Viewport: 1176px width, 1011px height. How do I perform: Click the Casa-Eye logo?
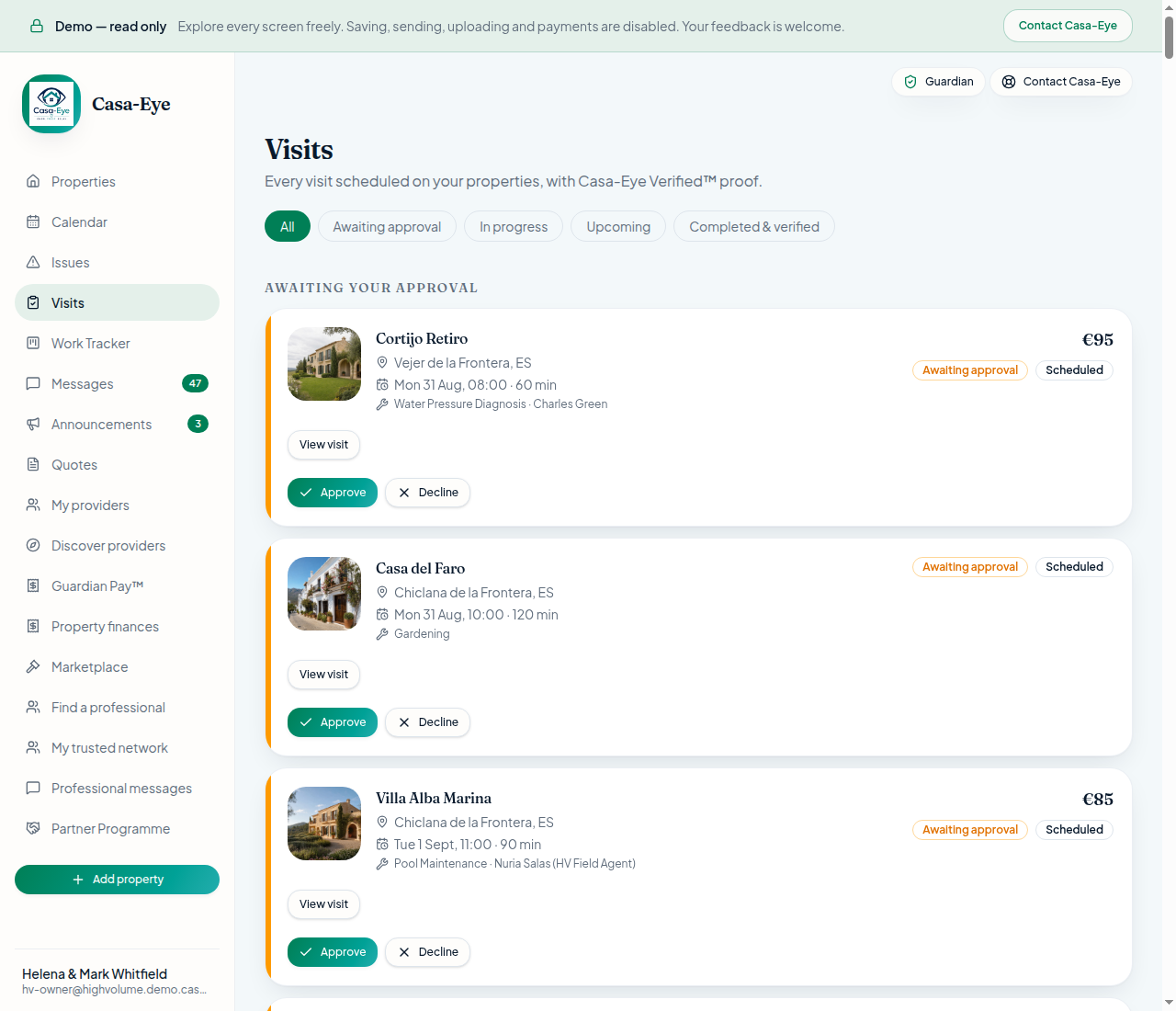tap(51, 104)
